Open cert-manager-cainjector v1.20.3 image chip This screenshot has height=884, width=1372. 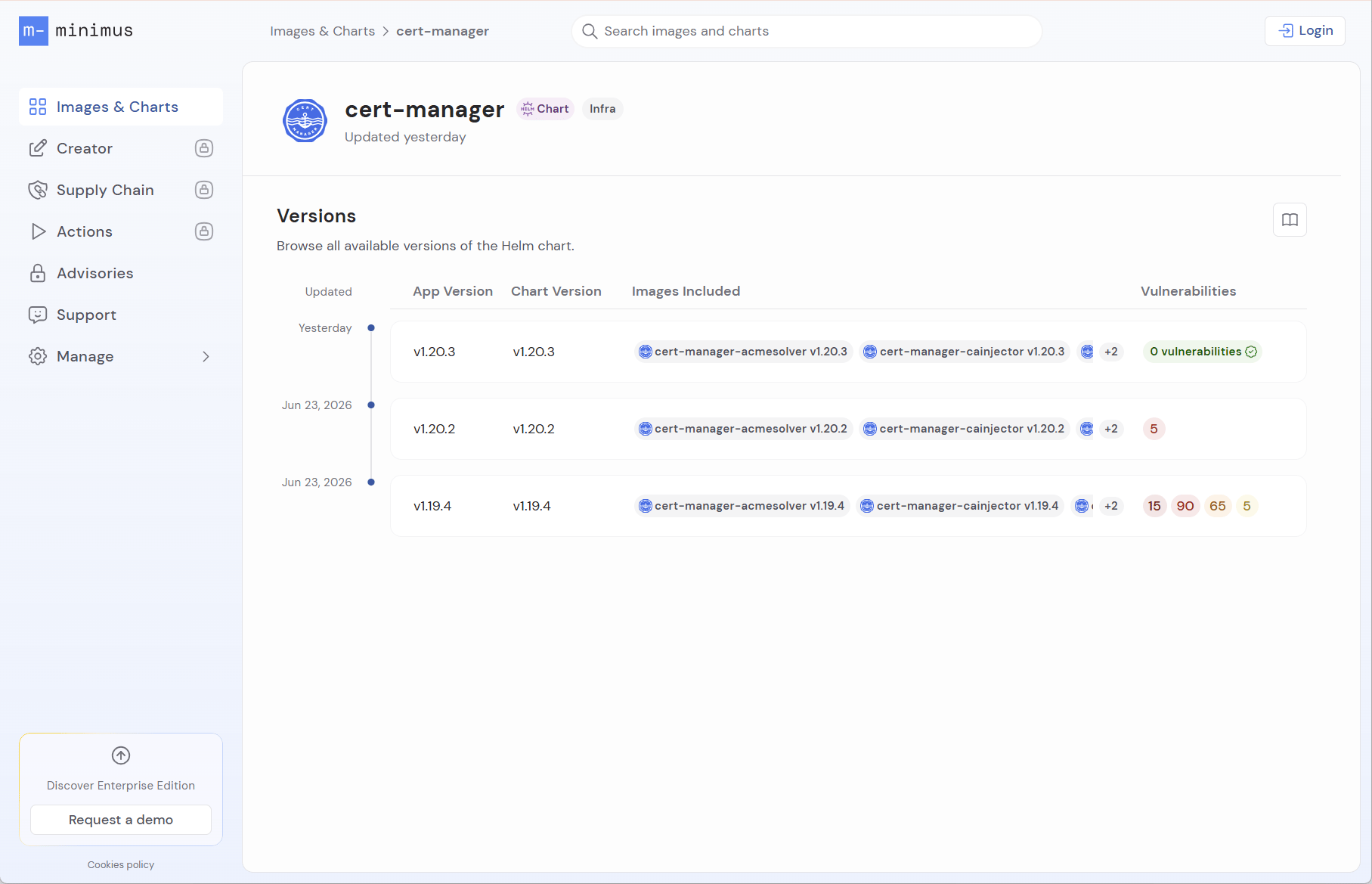(x=965, y=352)
